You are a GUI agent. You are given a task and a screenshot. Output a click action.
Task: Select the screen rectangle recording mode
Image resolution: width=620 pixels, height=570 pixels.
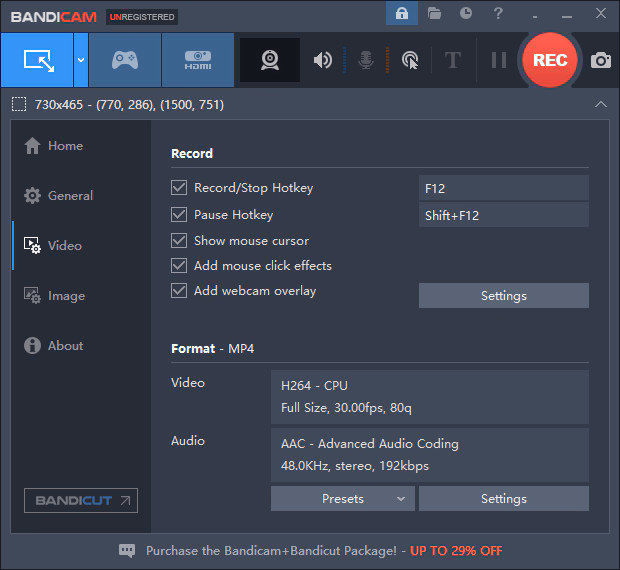(x=37, y=60)
